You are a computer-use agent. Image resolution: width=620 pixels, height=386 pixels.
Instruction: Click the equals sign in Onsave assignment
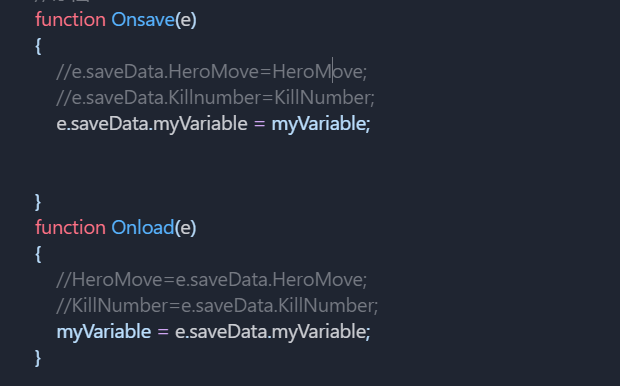(x=259, y=124)
